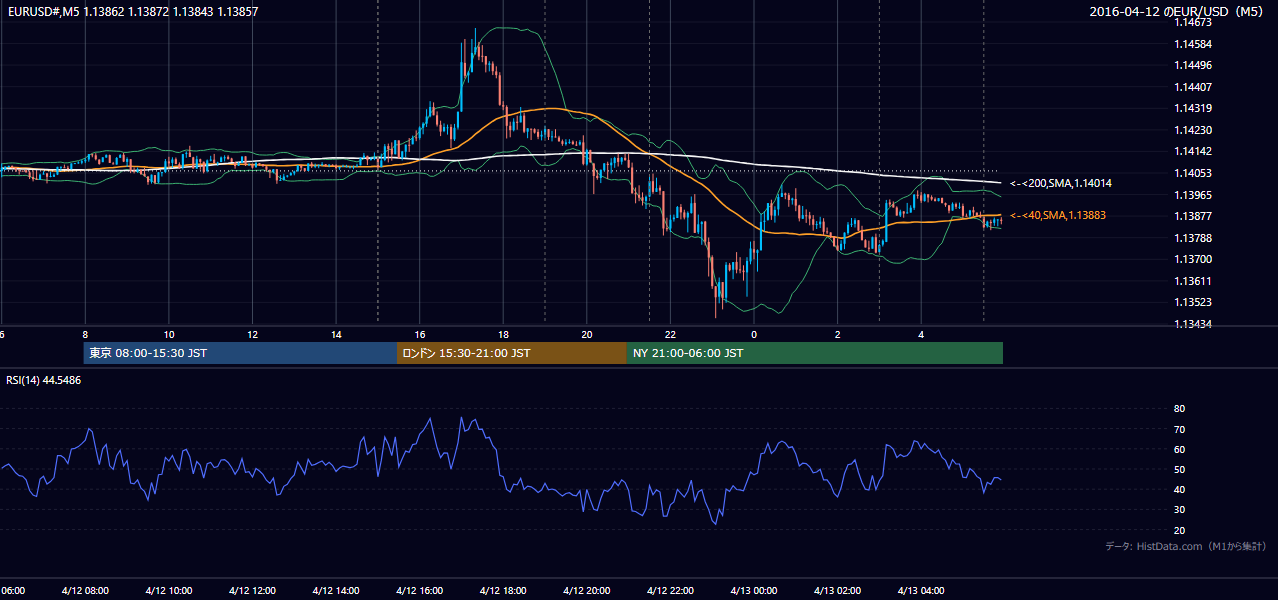Click the 4/13 04:00 time axis label
1278x600 pixels.
tap(922, 591)
